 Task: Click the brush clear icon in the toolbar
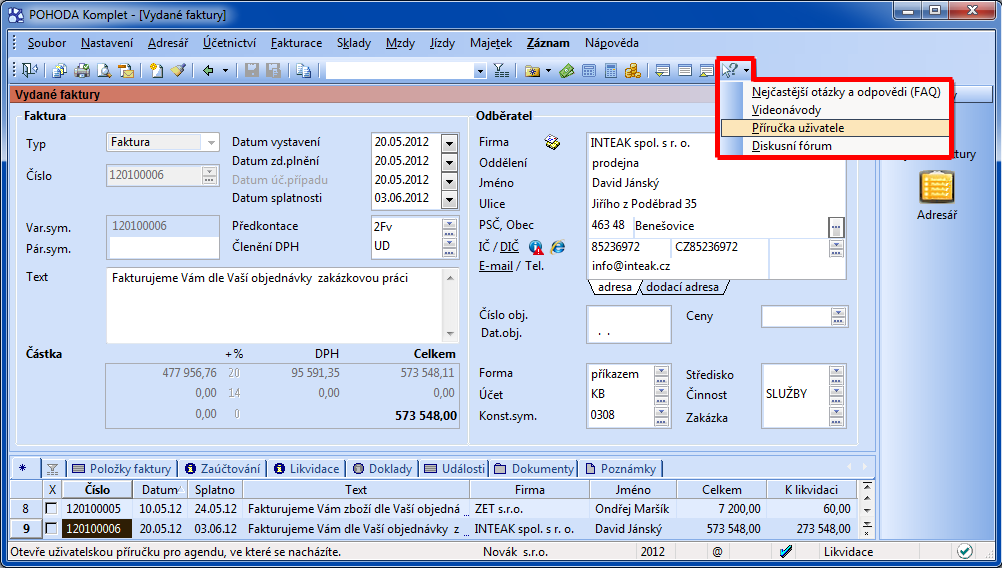pos(178,70)
